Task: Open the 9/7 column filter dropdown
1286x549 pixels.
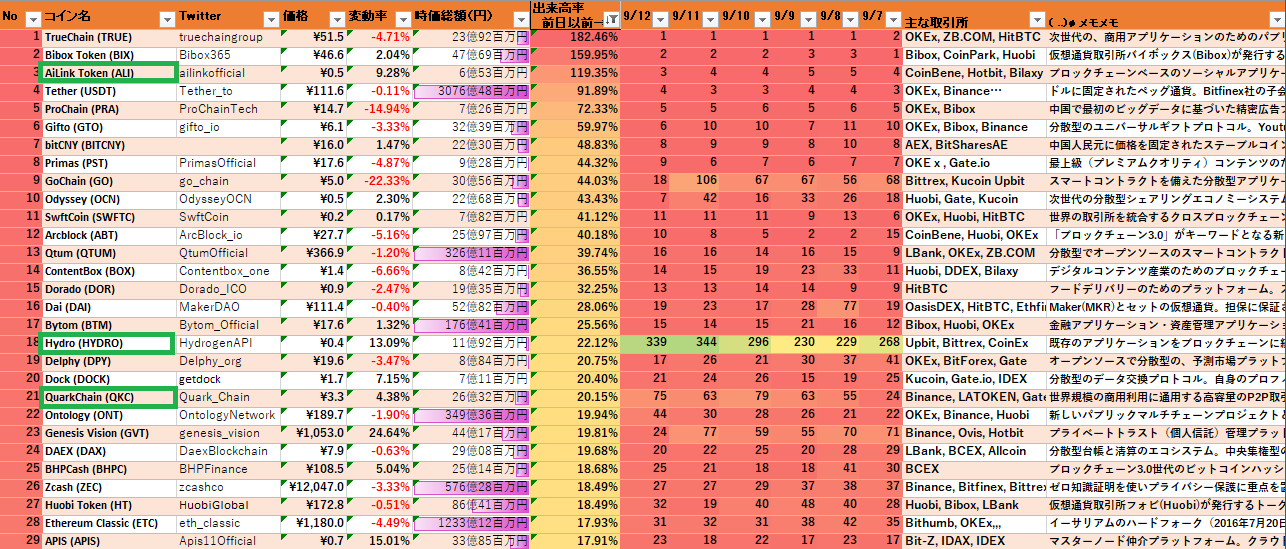Action: tap(893, 19)
